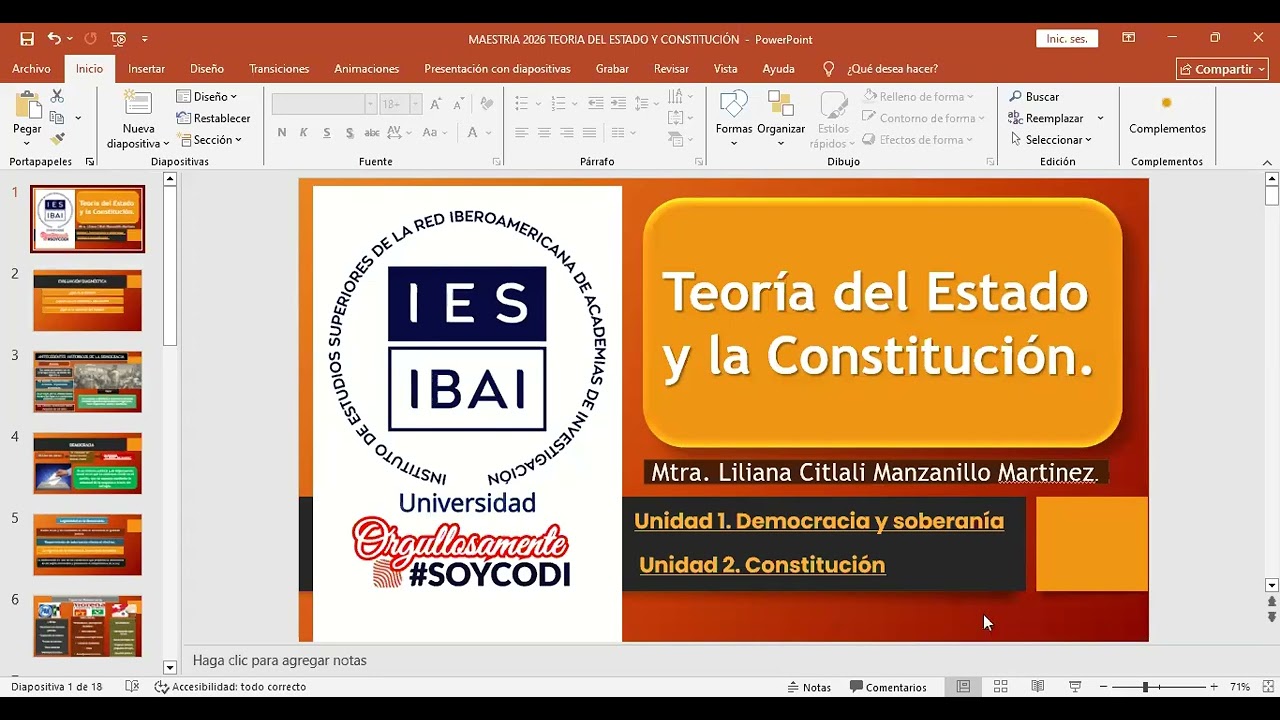
Task: Zoom out with the minus button
Action: coord(1103,687)
